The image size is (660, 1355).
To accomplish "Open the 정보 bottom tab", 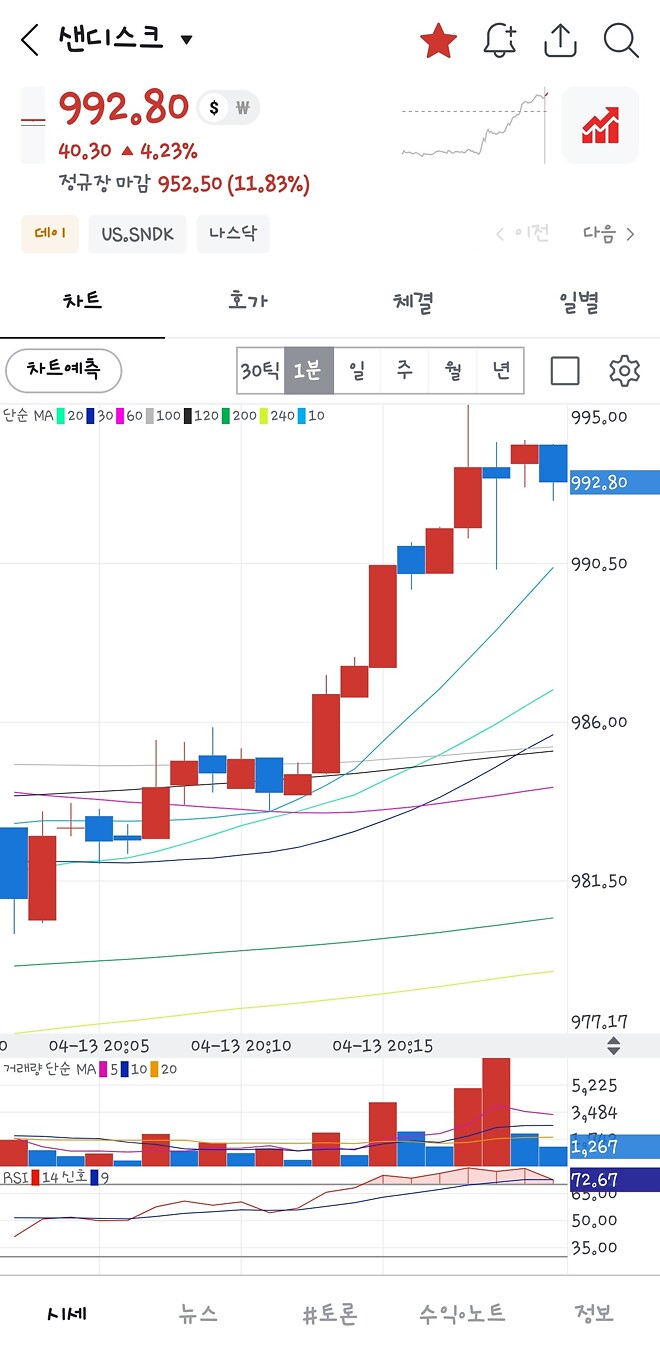I will point(594,1313).
